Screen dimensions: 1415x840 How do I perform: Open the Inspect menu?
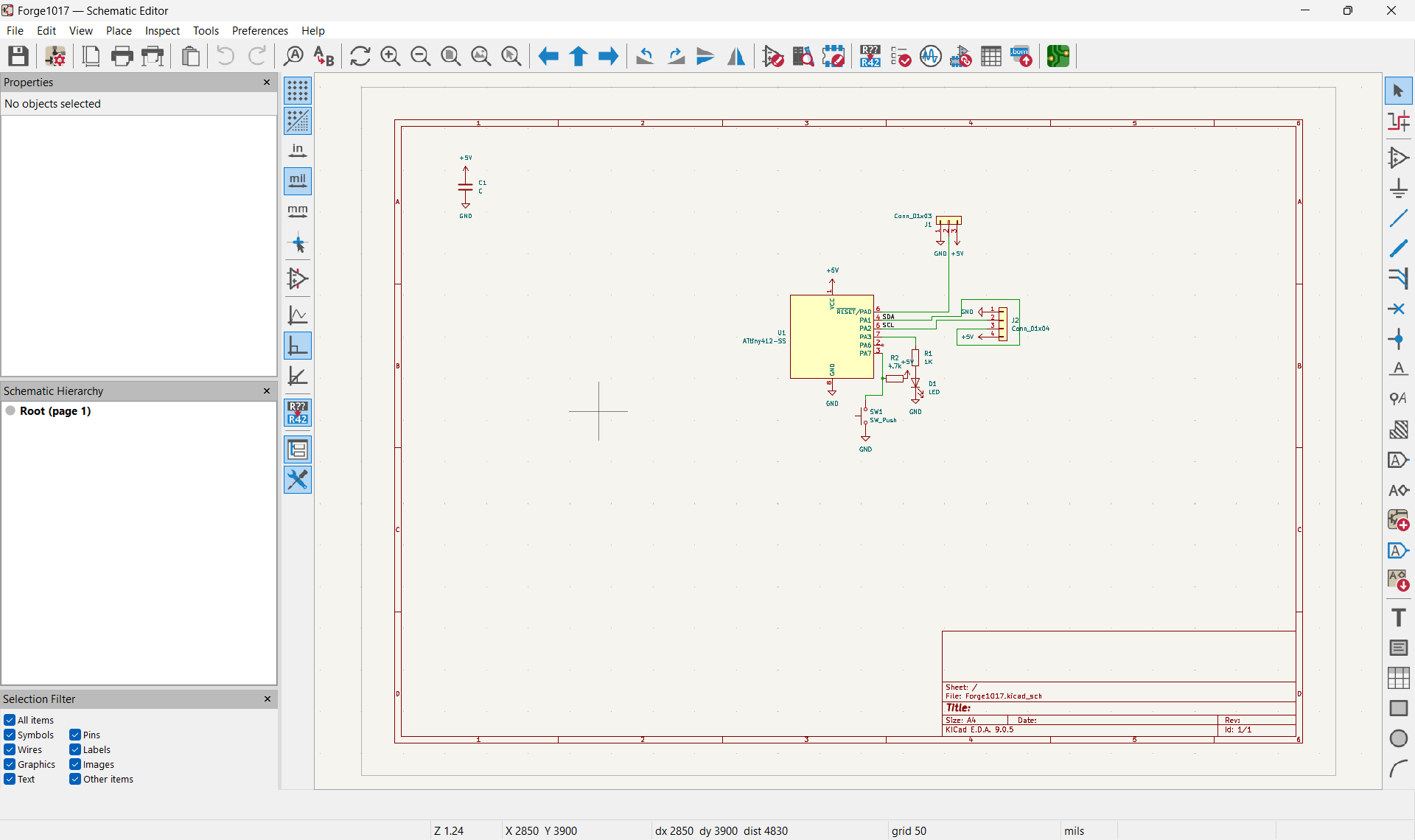[x=162, y=30]
